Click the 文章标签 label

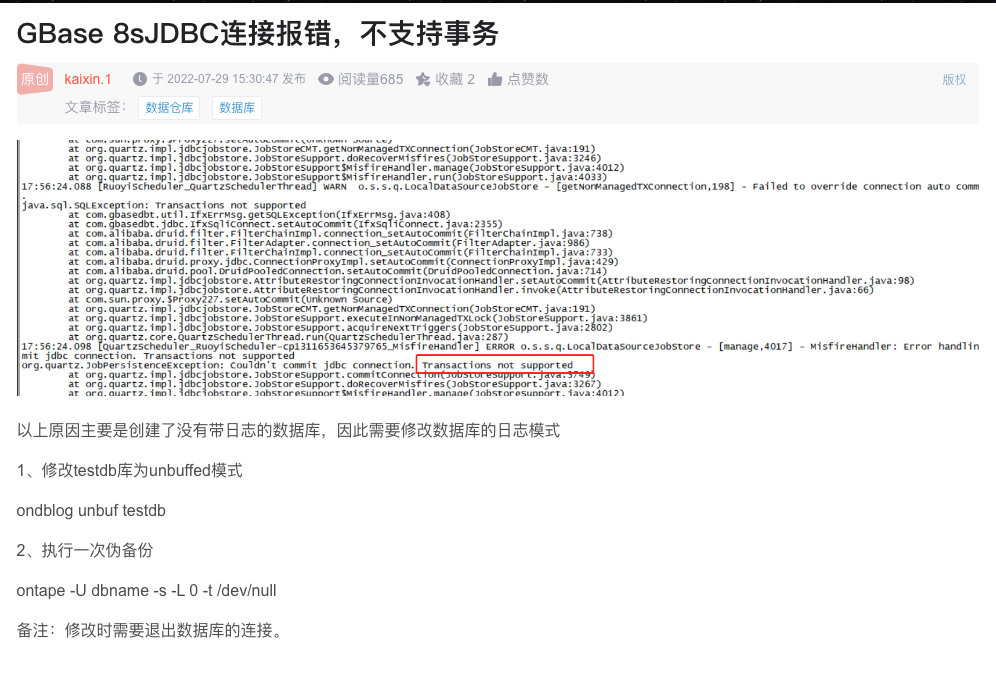95,107
